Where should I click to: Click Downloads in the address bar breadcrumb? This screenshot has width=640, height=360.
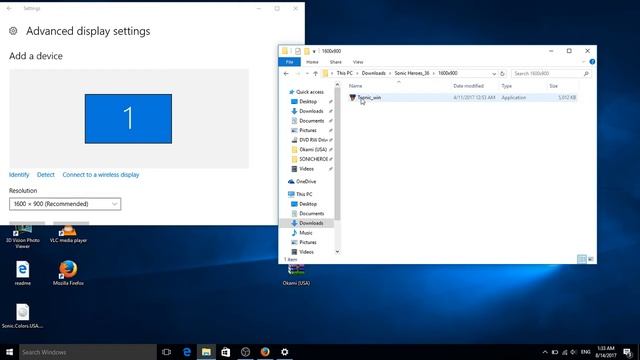(373, 73)
